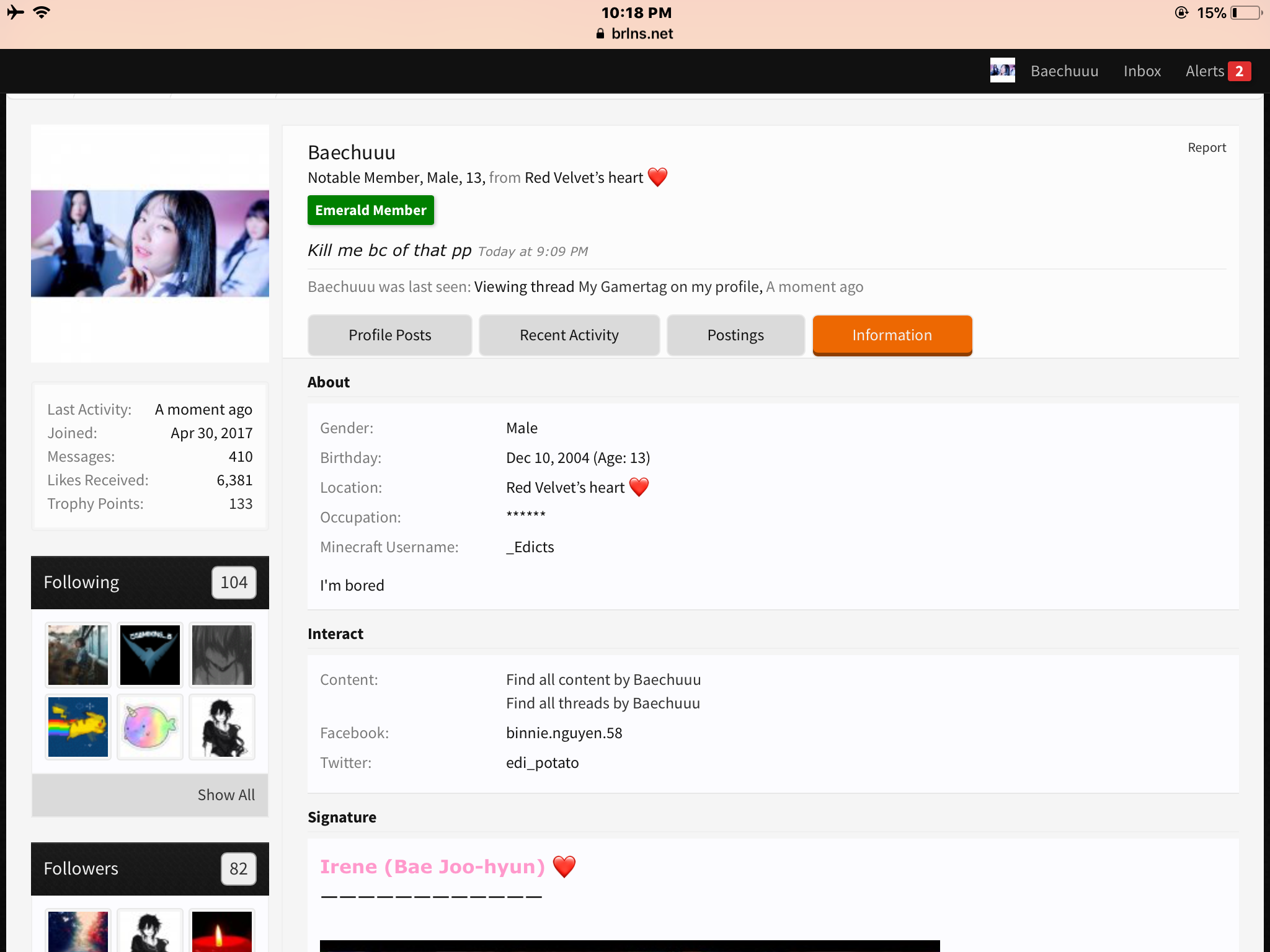Click Find all threads by Baechuuu
This screenshot has width=1270, height=952.
coord(603,703)
